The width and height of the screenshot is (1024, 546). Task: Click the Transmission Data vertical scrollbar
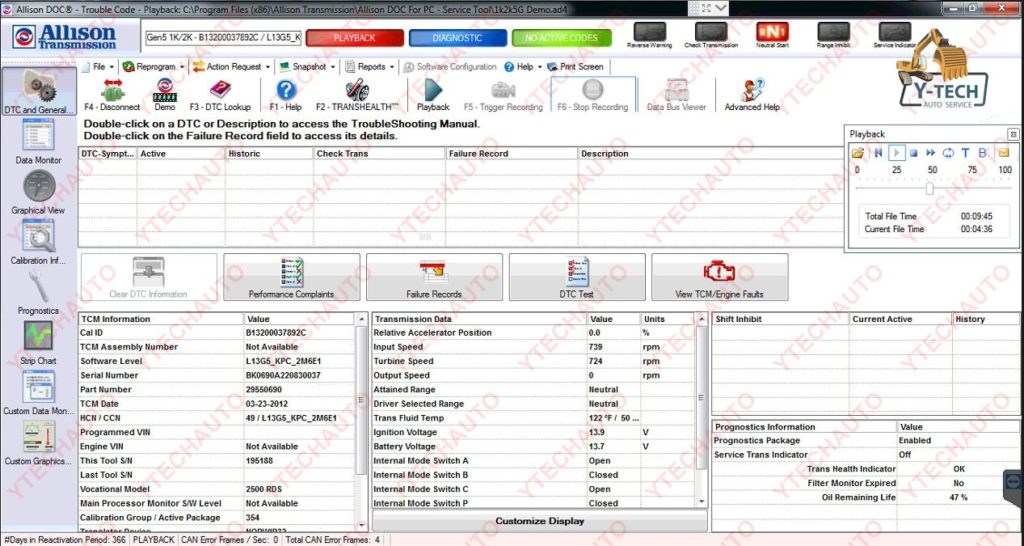point(701,410)
